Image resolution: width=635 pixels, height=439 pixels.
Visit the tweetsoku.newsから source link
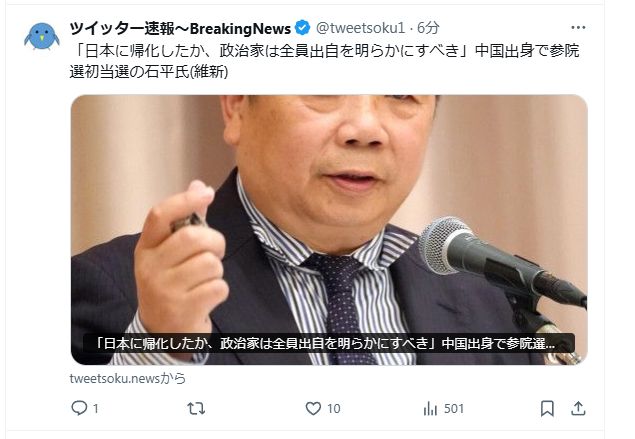coord(128,378)
